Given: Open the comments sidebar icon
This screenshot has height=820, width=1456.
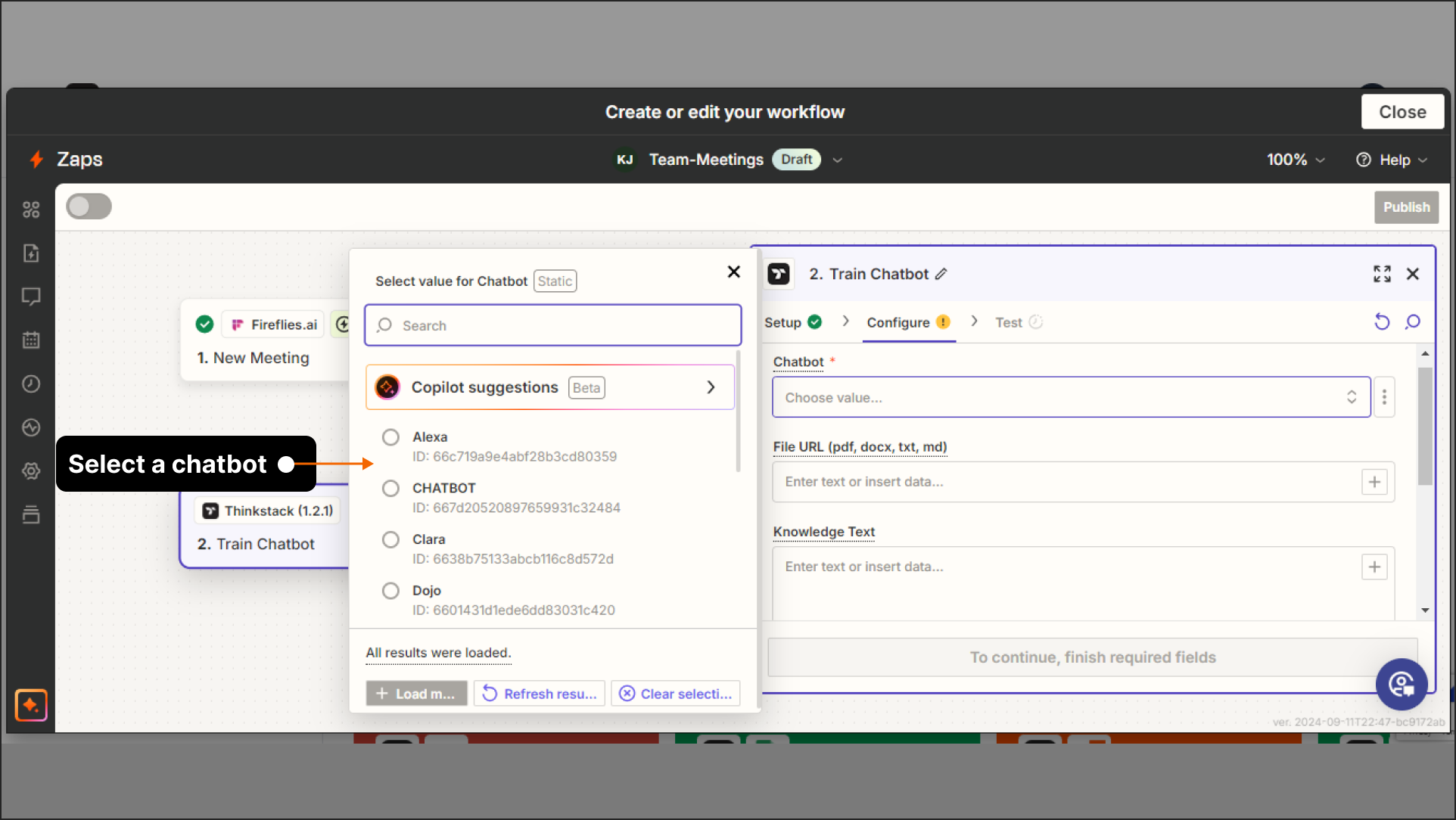Looking at the screenshot, I should [x=31, y=297].
